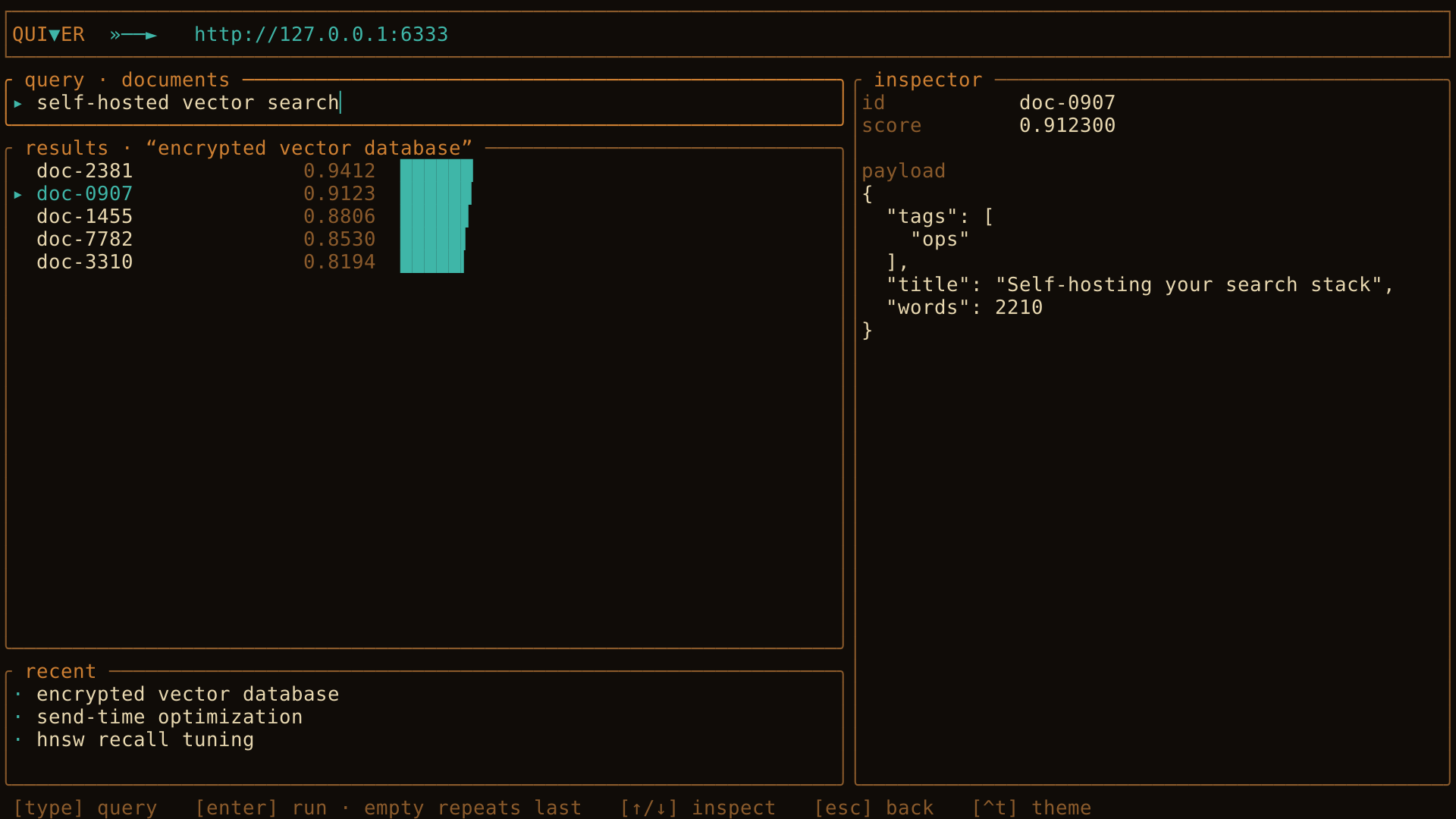
Task: Rerun recent query hnsw recall tuning
Action: [146, 739]
